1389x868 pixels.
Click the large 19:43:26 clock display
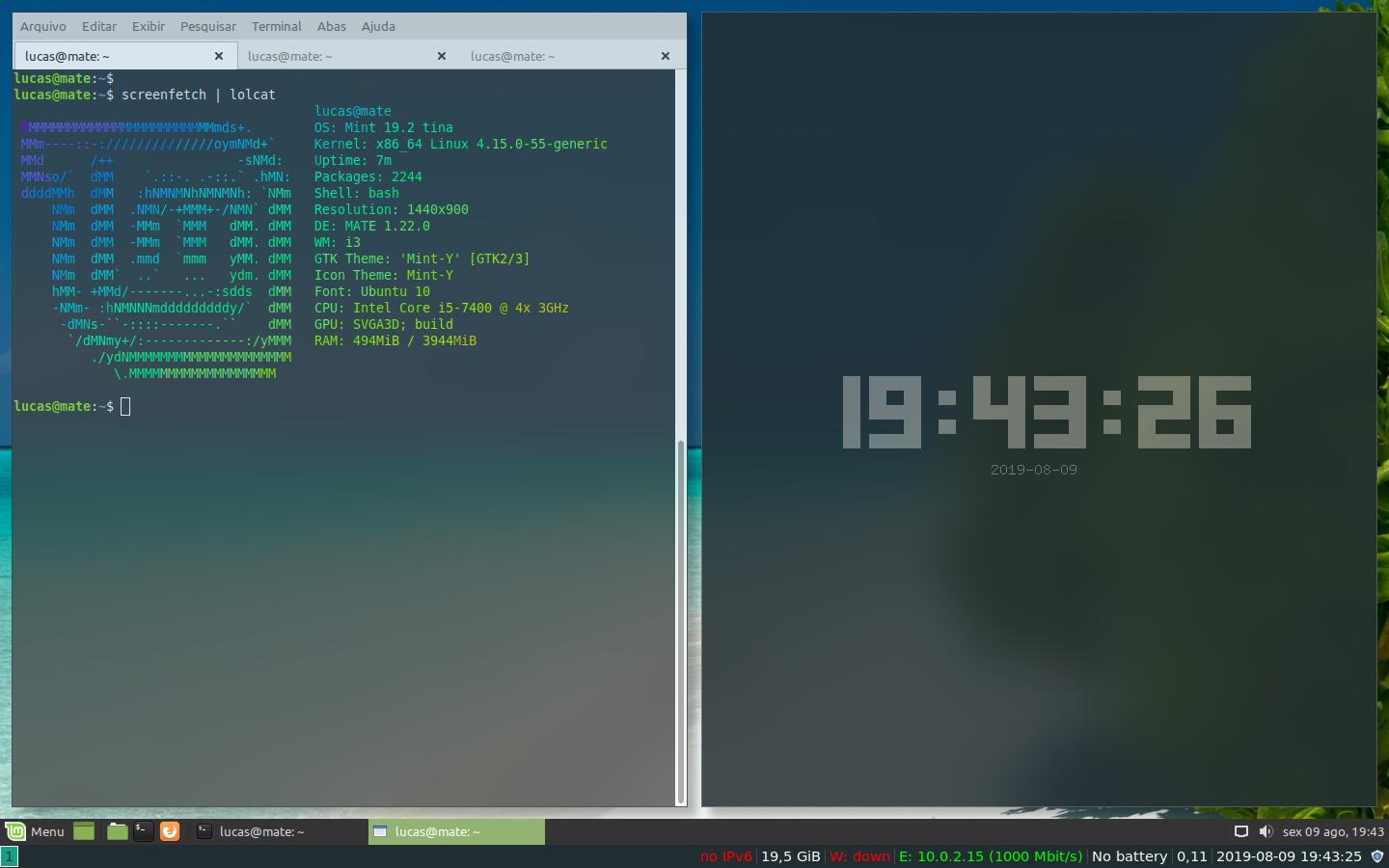point(1047,413)
